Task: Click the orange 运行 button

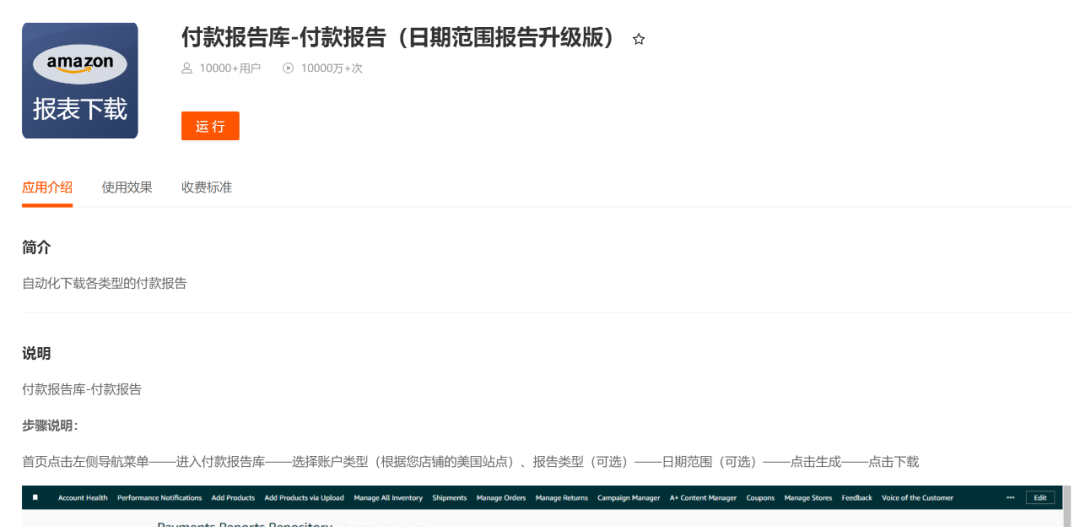Action: pos(210,126)
